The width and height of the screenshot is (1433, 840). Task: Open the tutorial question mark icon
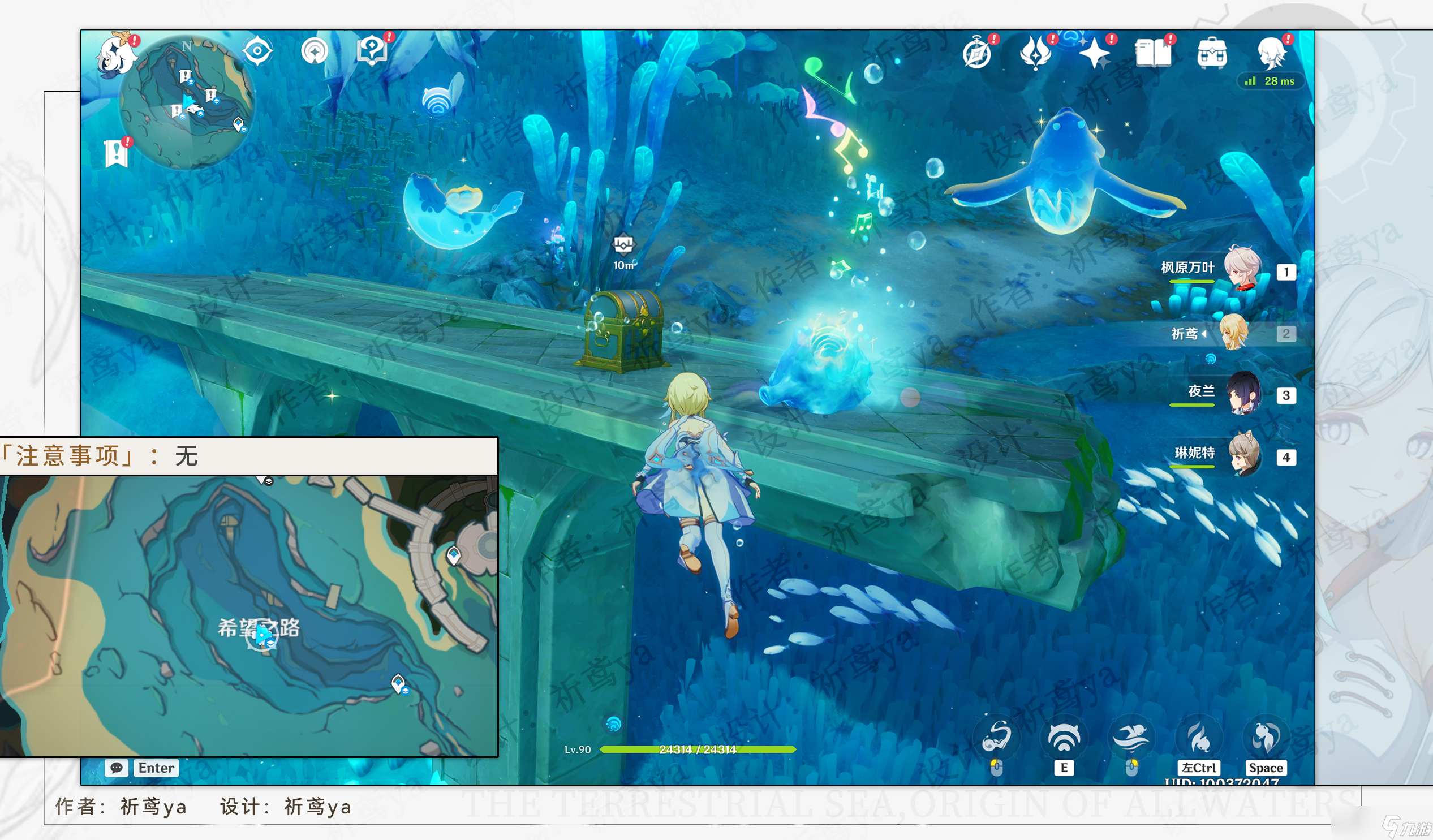click(x=373, y=50)
